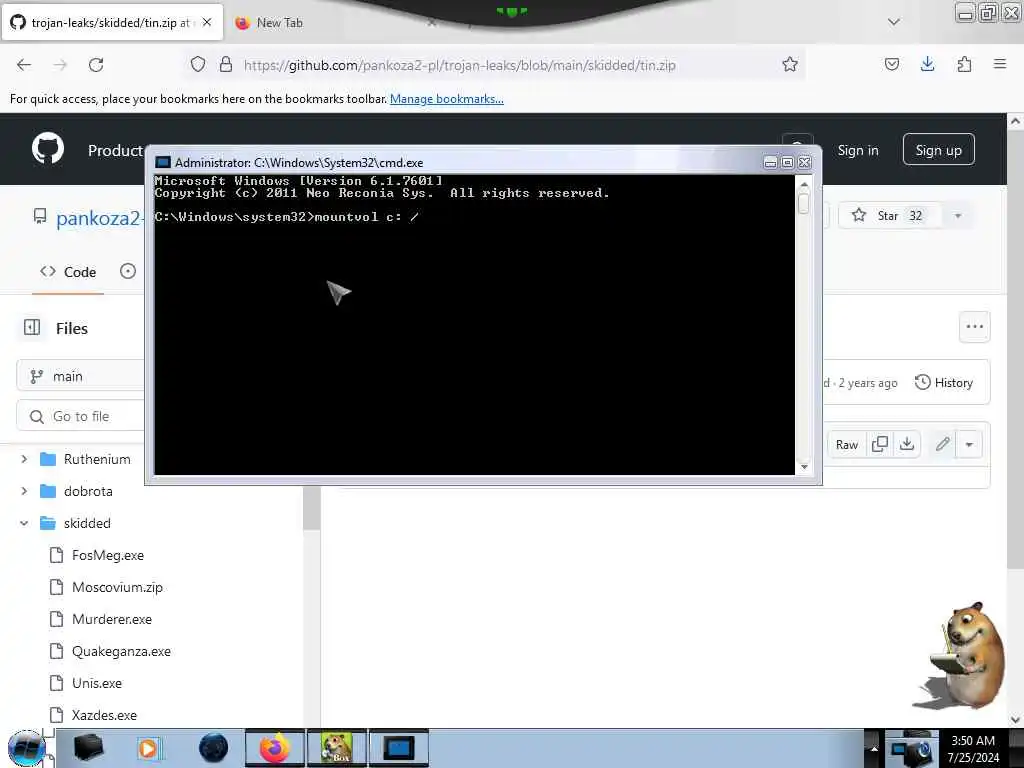Open Unis.exe in file tree

[x=97, y=683]
